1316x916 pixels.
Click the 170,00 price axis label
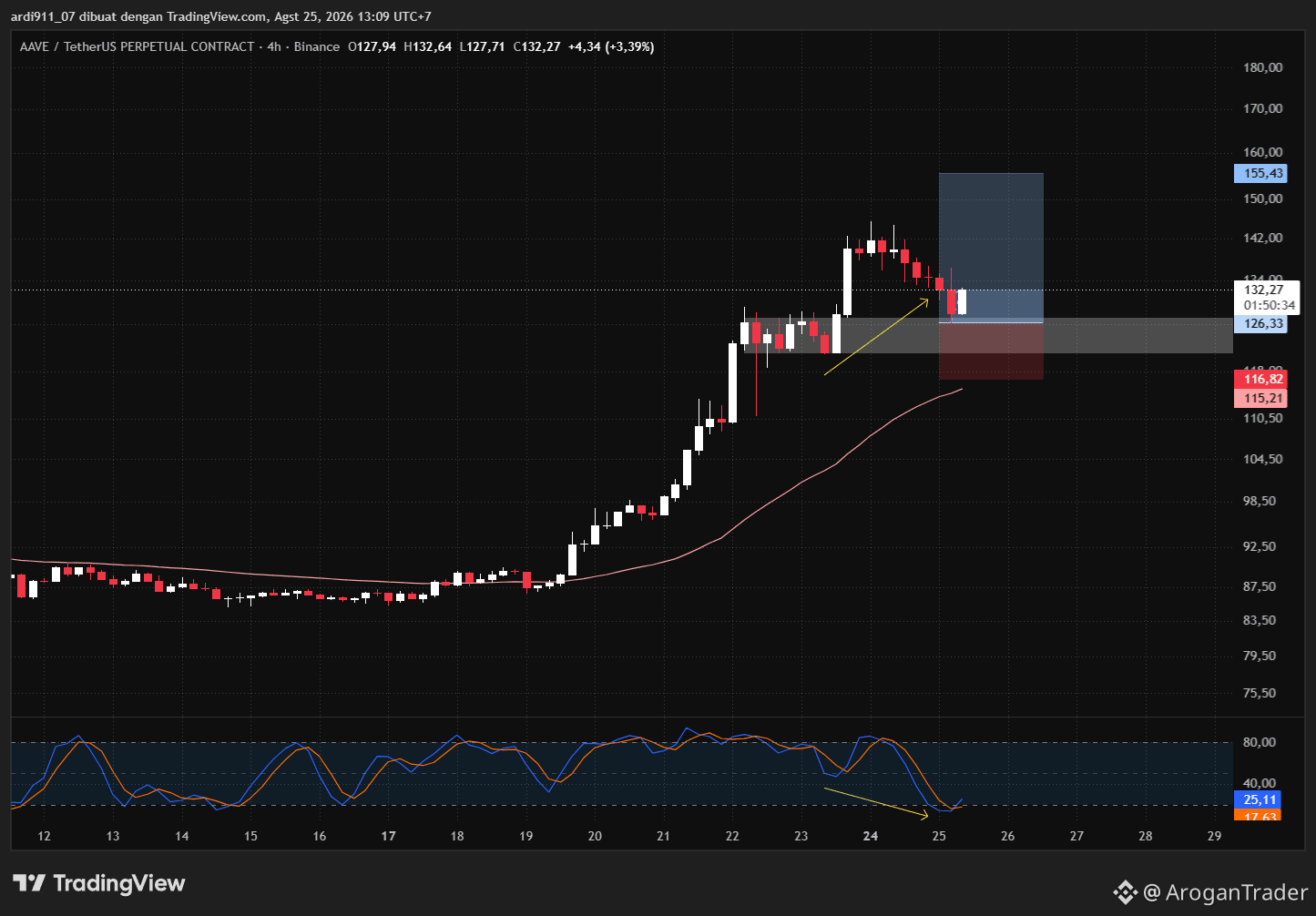pos(1263,108)
